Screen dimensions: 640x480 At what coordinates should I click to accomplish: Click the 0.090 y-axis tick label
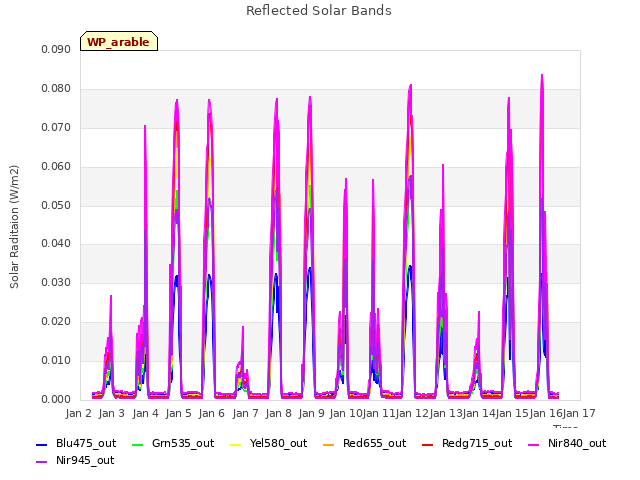coord(56,50)
